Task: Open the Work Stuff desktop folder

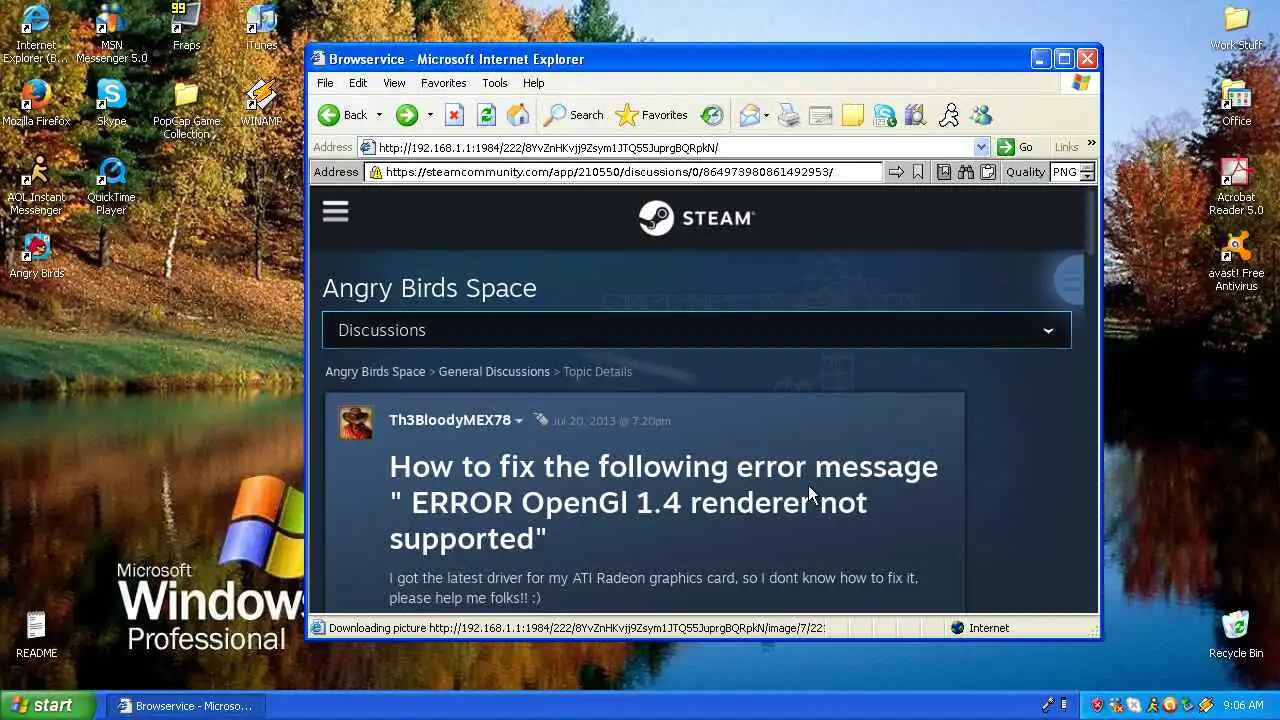Action: pyautogui.click(x=1236, y=27)
